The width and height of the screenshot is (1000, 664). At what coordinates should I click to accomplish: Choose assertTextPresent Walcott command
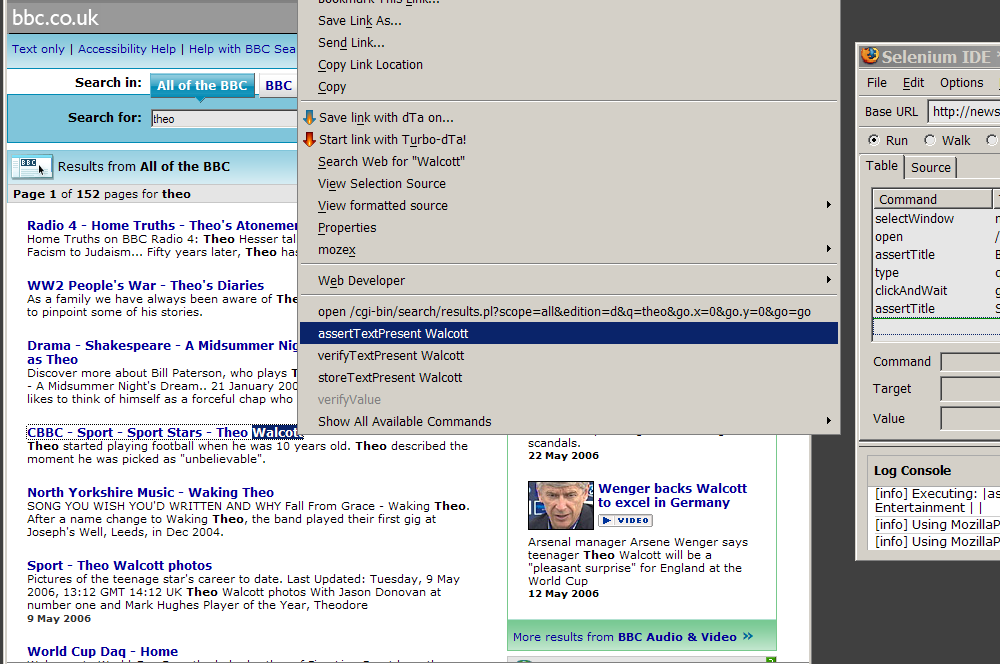click(569, 334)
